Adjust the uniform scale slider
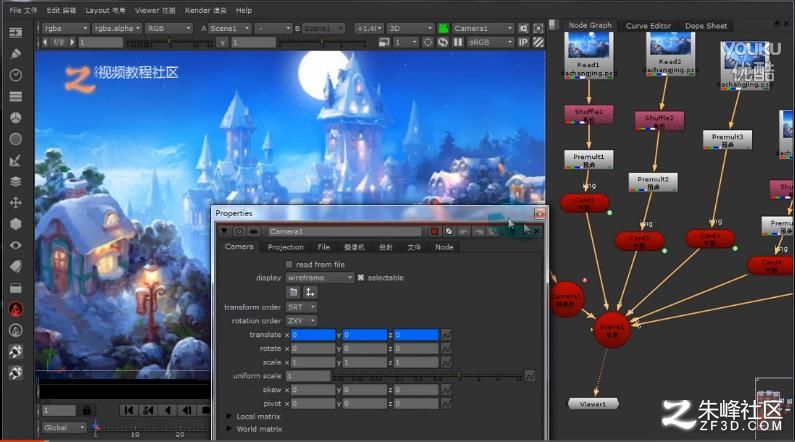This screenshot has height=442, width=795. [428, 376]
